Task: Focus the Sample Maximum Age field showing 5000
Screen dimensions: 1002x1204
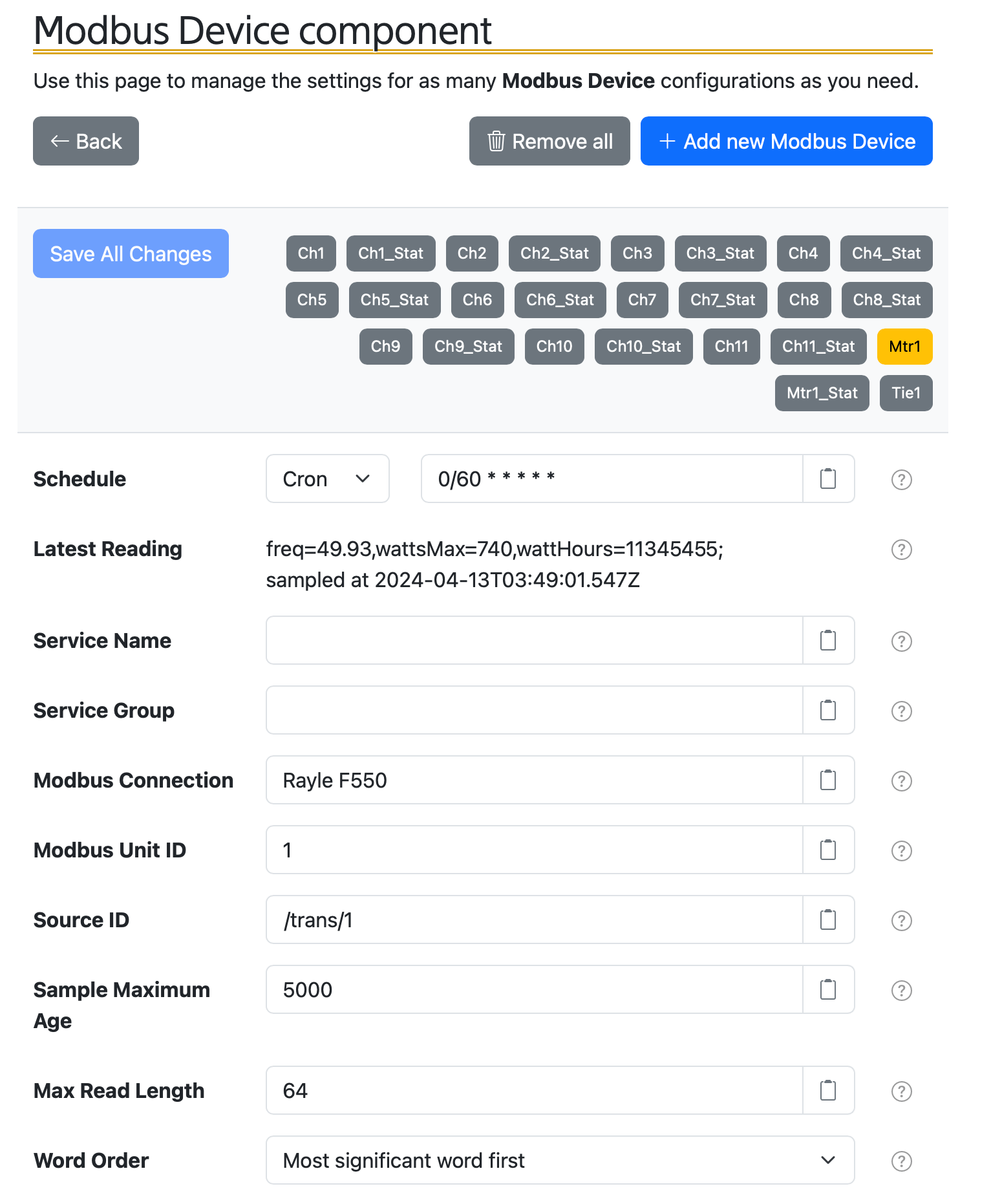Action: point(535,989)
